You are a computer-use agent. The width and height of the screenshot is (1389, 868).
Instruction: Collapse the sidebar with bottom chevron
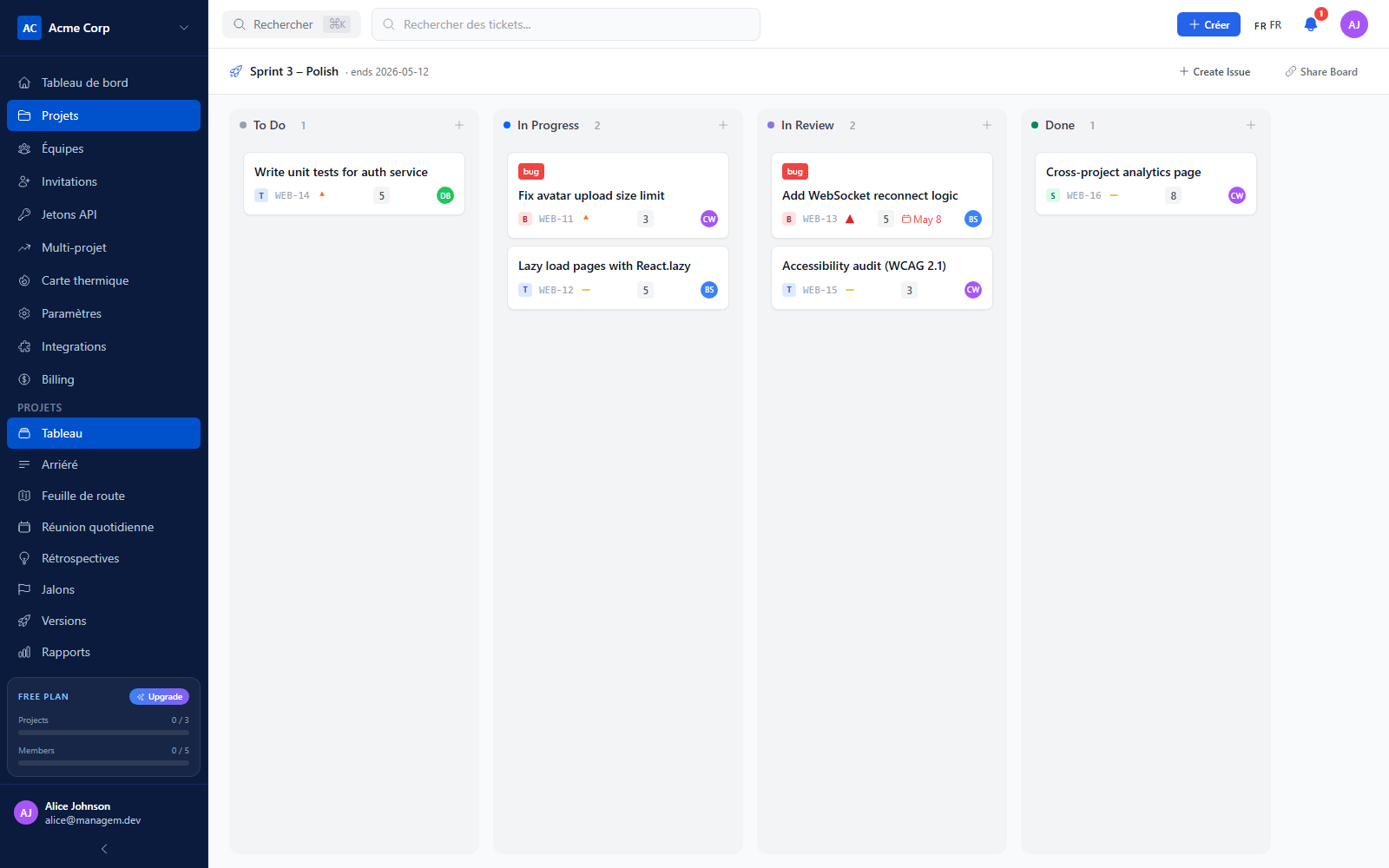[104, 849]
